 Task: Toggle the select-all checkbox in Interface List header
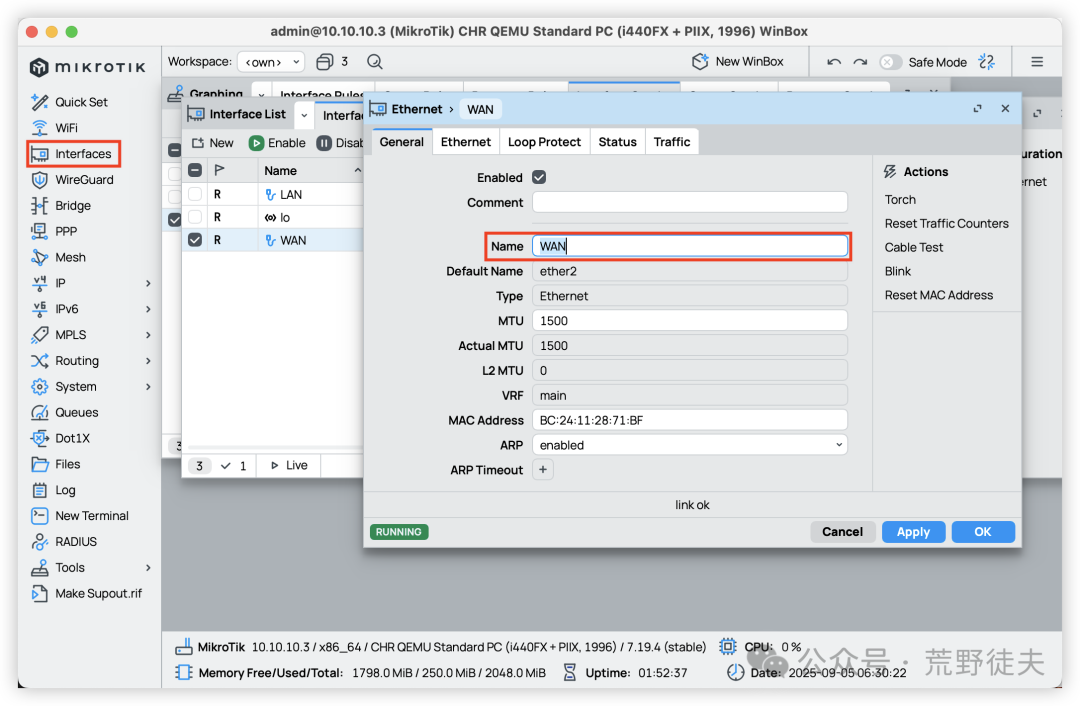tap(195, 170)
